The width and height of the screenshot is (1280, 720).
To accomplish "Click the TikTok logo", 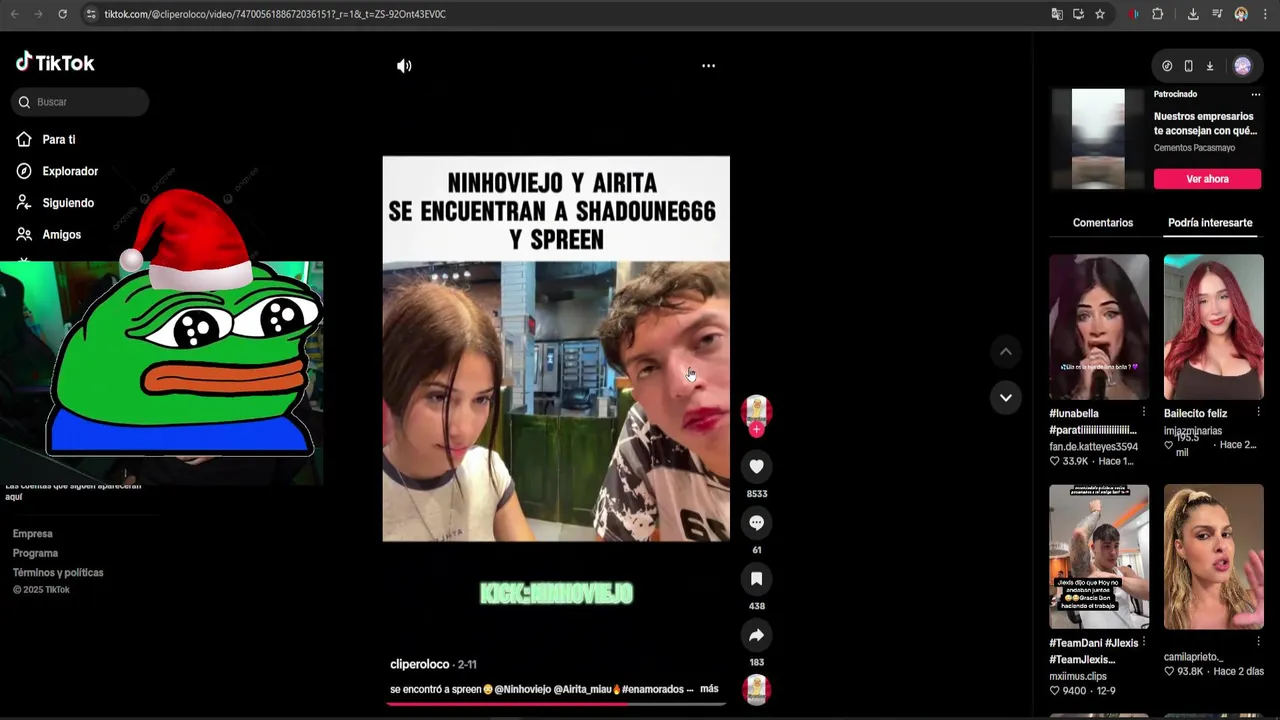I will click(x=55, y=63).
